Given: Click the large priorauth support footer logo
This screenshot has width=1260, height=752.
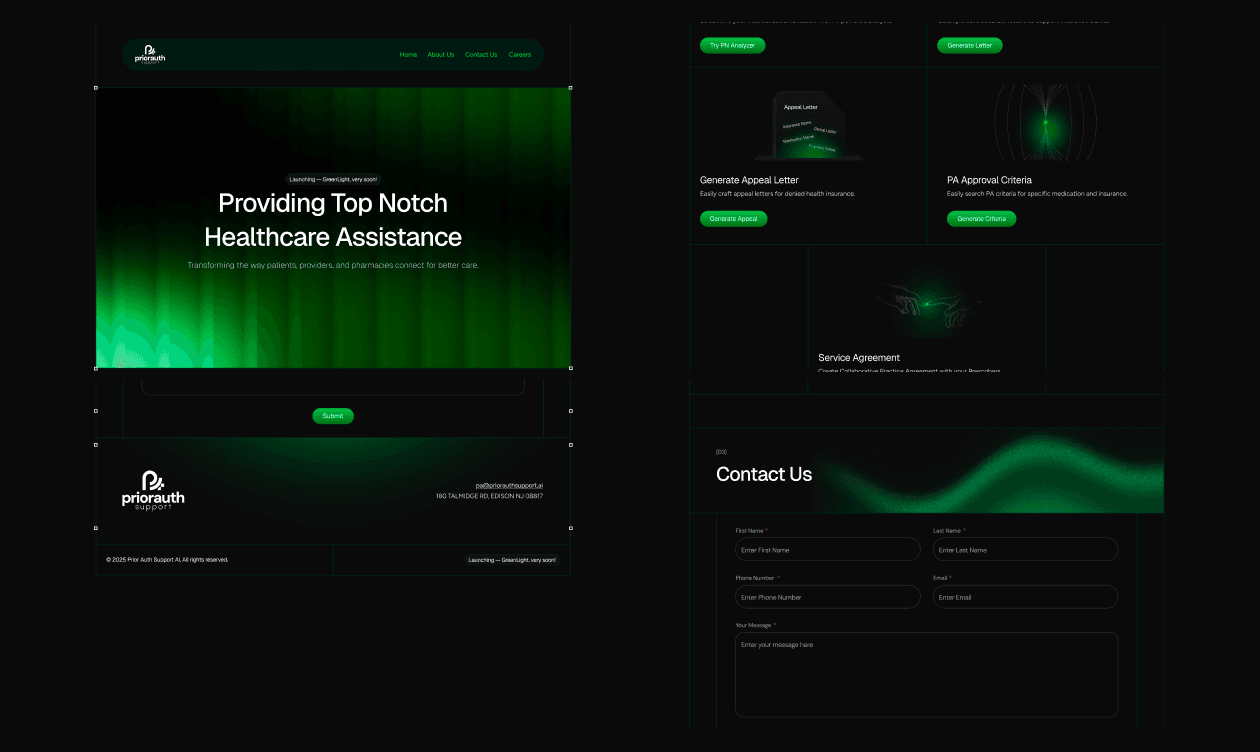Looking at the screenshot, I should point(153,491).
